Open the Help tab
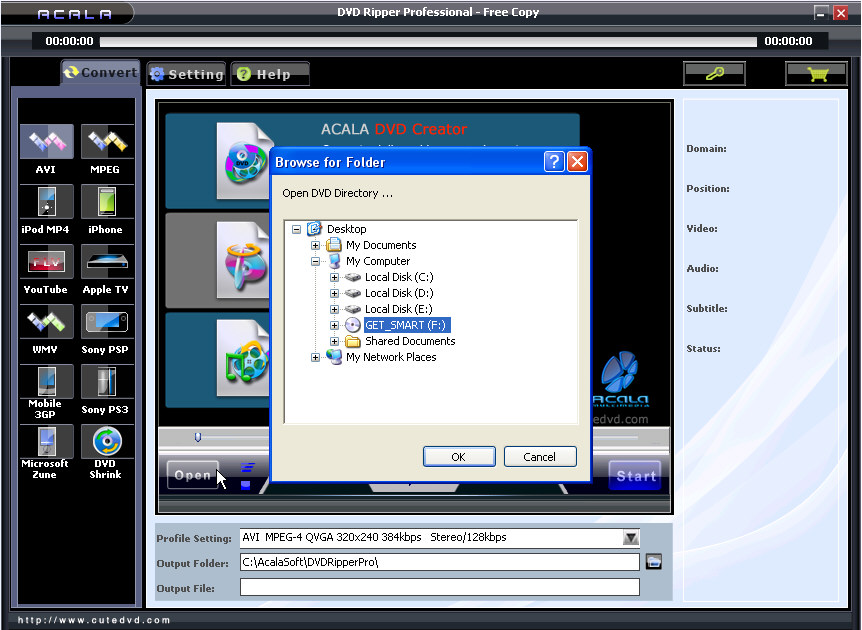 point(270,74)
